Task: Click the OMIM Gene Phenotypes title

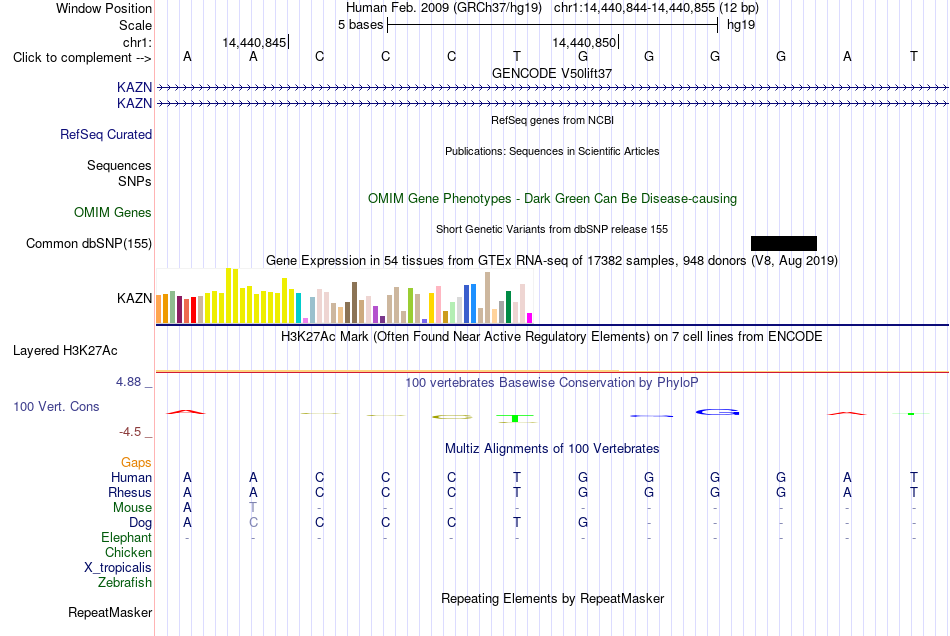Action: 552,199
